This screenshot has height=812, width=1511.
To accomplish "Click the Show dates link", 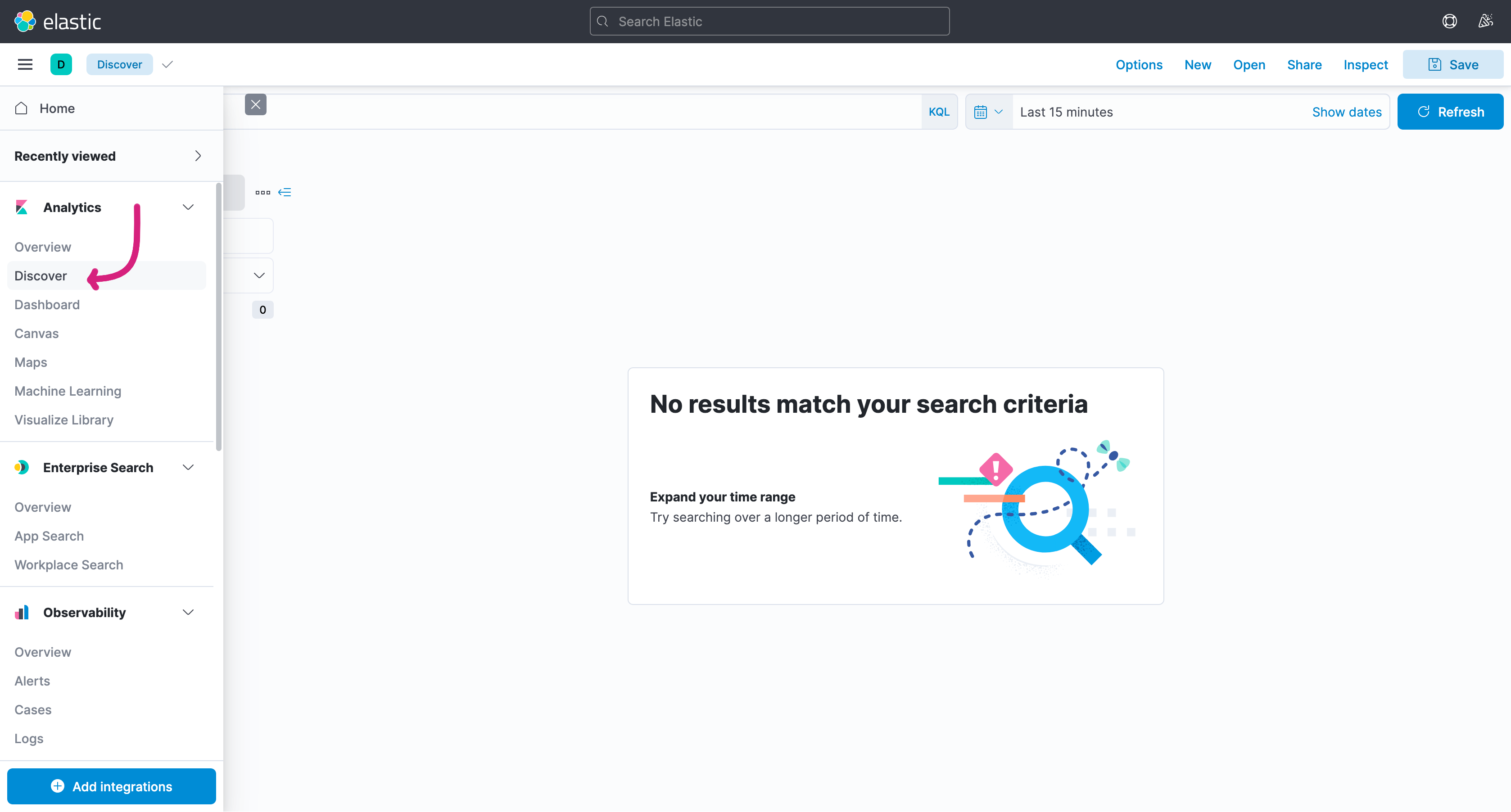I will (x=1346, y=112).
